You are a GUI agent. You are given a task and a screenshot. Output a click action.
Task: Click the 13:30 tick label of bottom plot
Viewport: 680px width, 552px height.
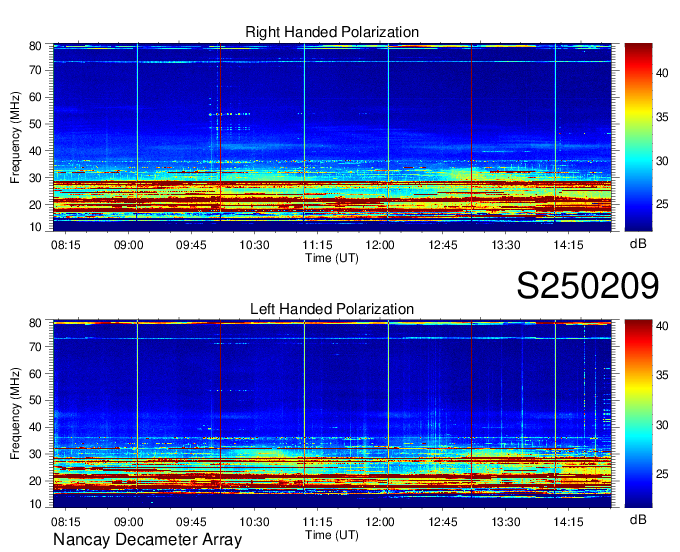click(x=506, y=522)
